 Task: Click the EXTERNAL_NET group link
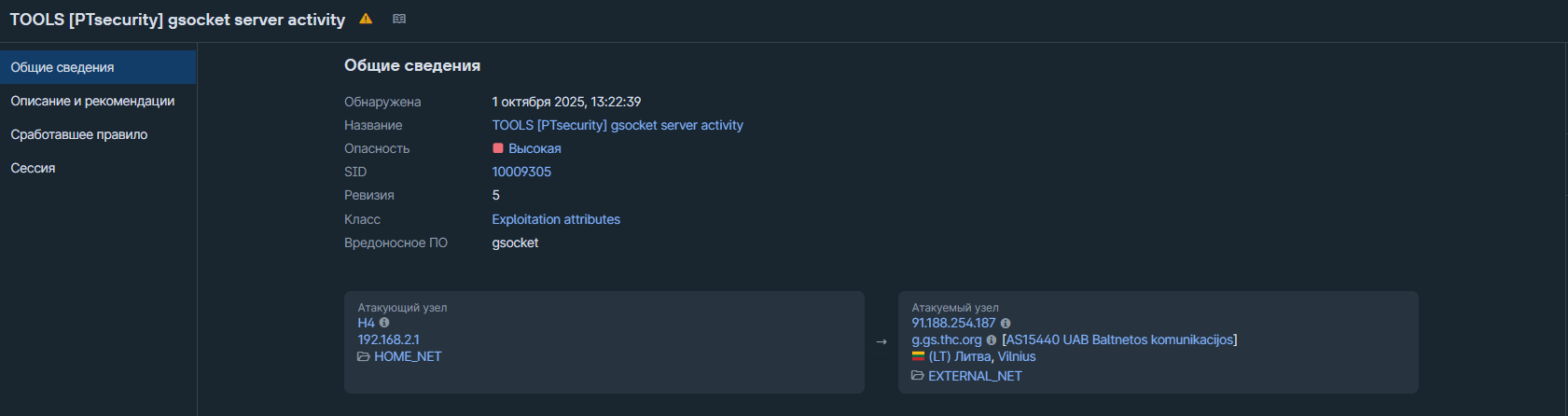coord(975,376)
